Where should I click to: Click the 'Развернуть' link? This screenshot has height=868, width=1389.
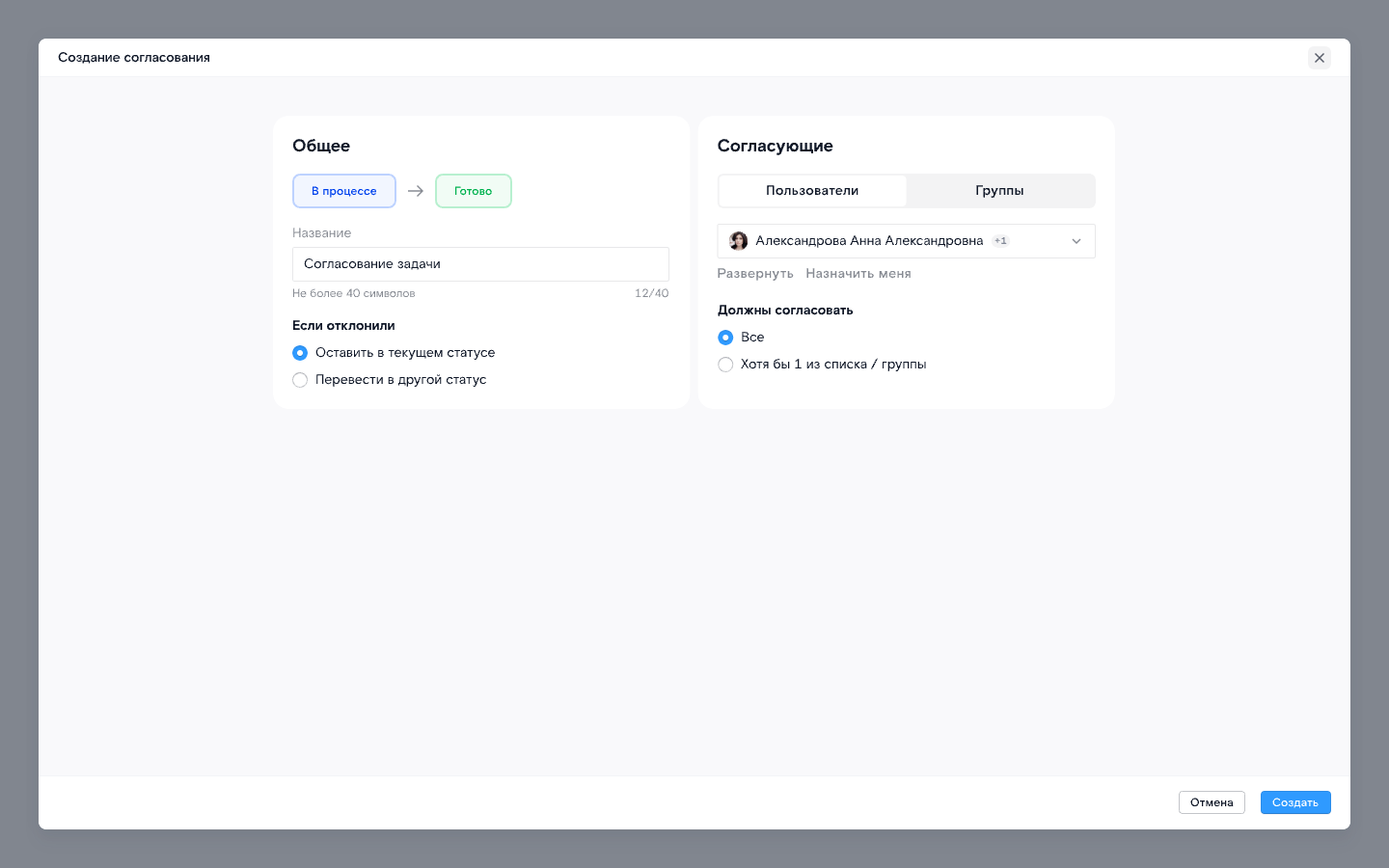coord(755,274)
